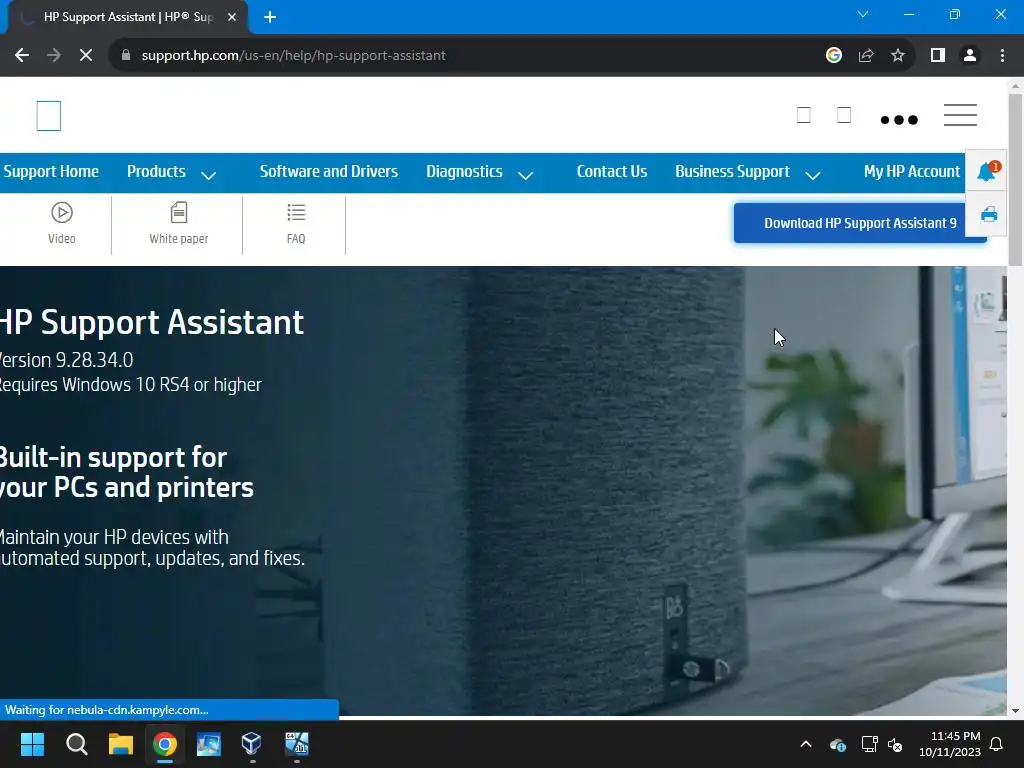The width and height of the screenshot is (1024, 768).
Task: Open the Products menu
Action: pos(156,172)
